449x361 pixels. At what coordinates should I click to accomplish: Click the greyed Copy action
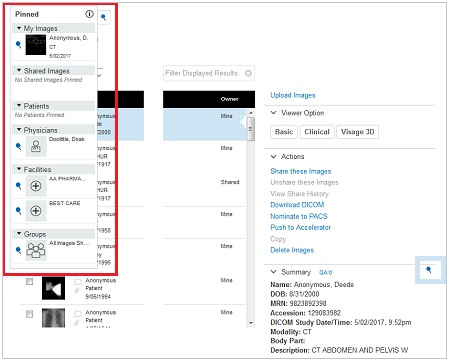(x=278, y=239)
